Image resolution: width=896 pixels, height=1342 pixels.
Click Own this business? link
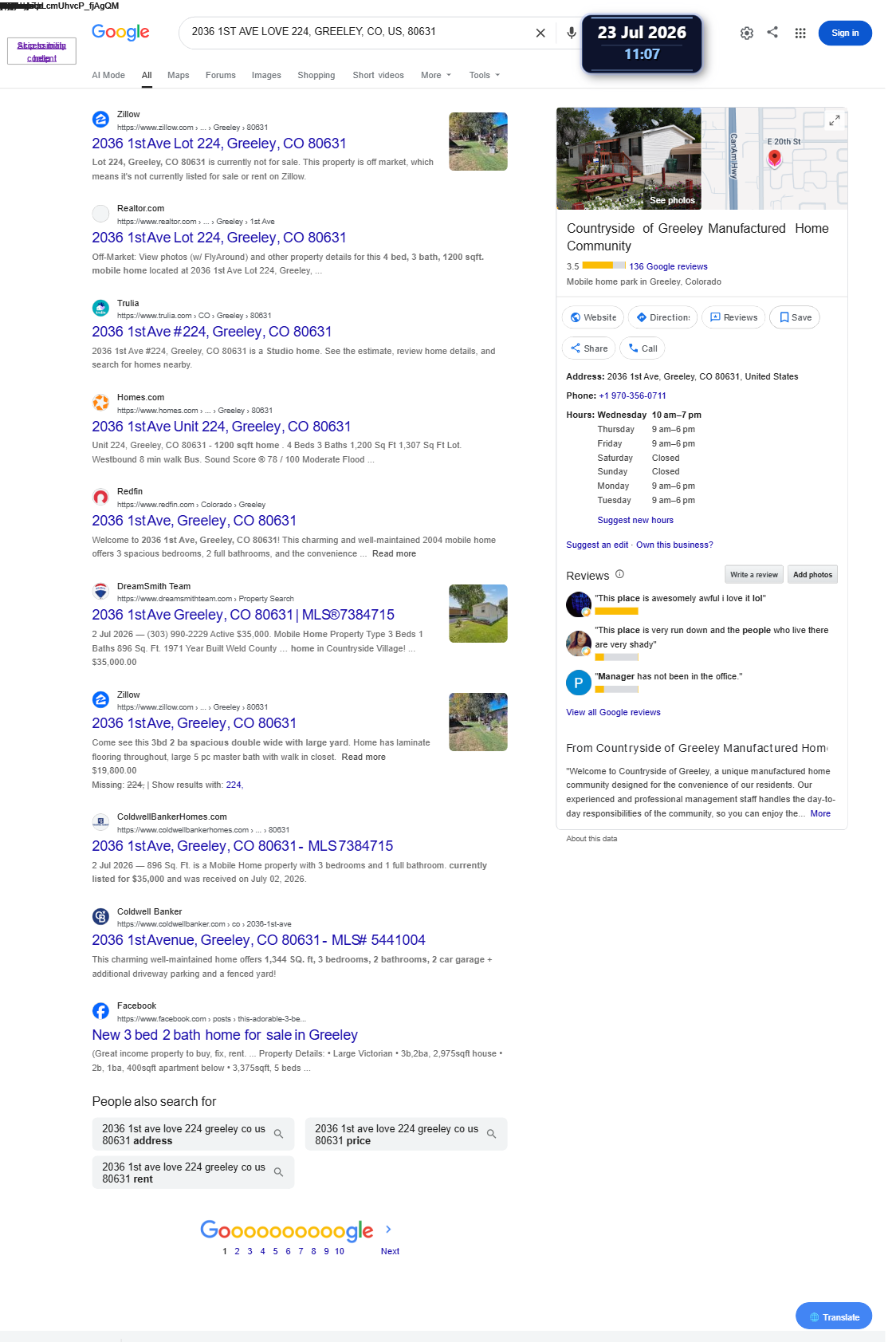pos(674,545)
